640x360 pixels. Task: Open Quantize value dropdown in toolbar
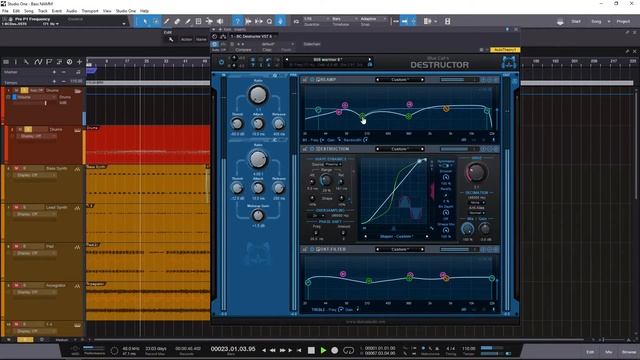[x=317, y=19]
